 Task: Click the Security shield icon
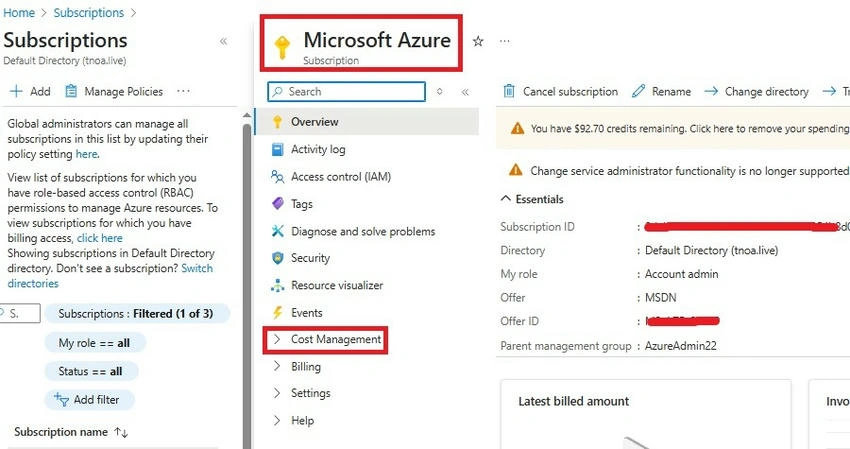[x=277, y=258]
